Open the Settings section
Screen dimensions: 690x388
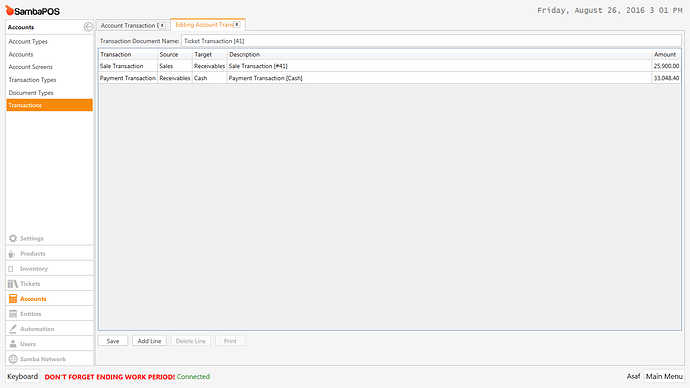49,238
